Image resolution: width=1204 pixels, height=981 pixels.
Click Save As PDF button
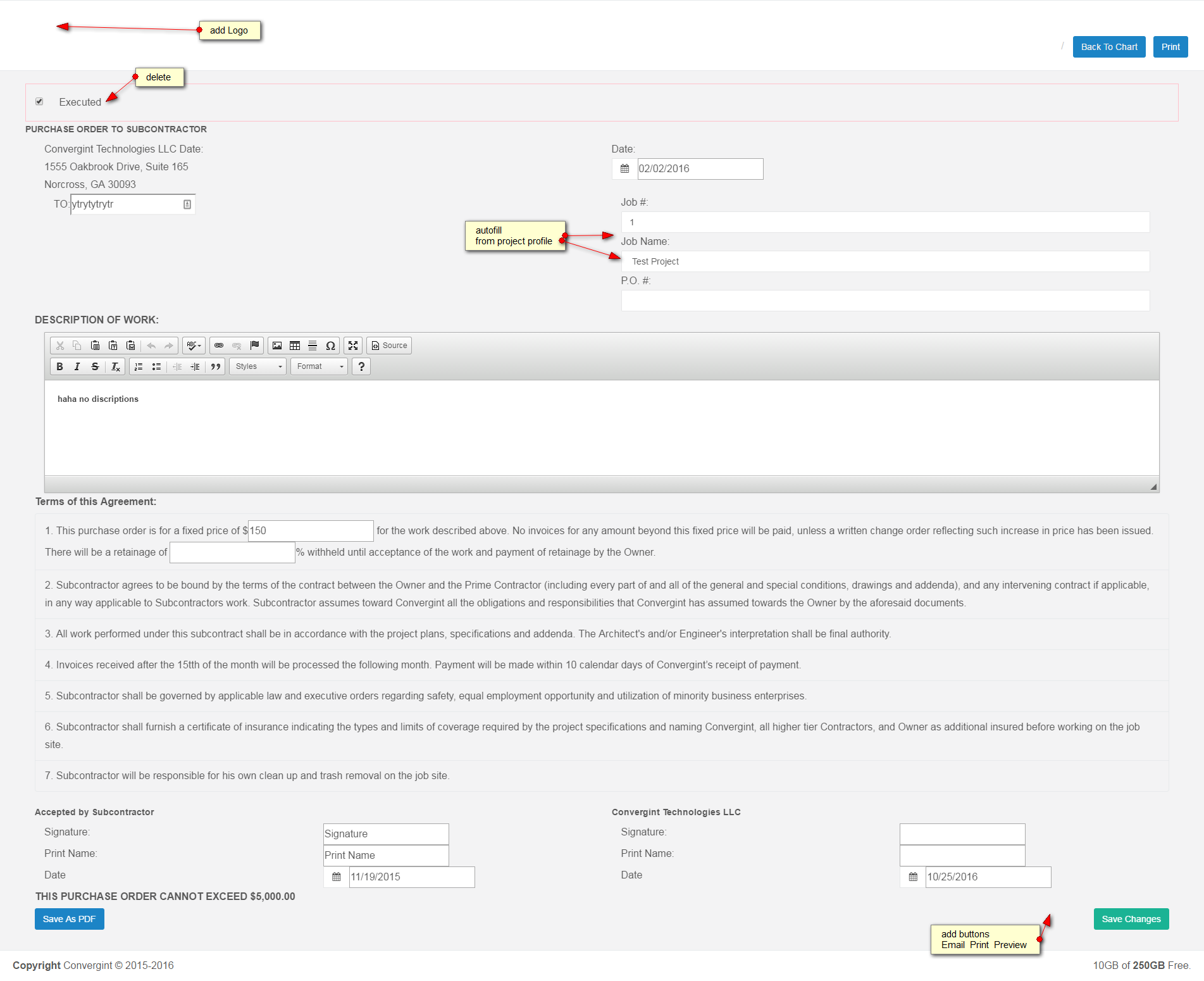70,919
